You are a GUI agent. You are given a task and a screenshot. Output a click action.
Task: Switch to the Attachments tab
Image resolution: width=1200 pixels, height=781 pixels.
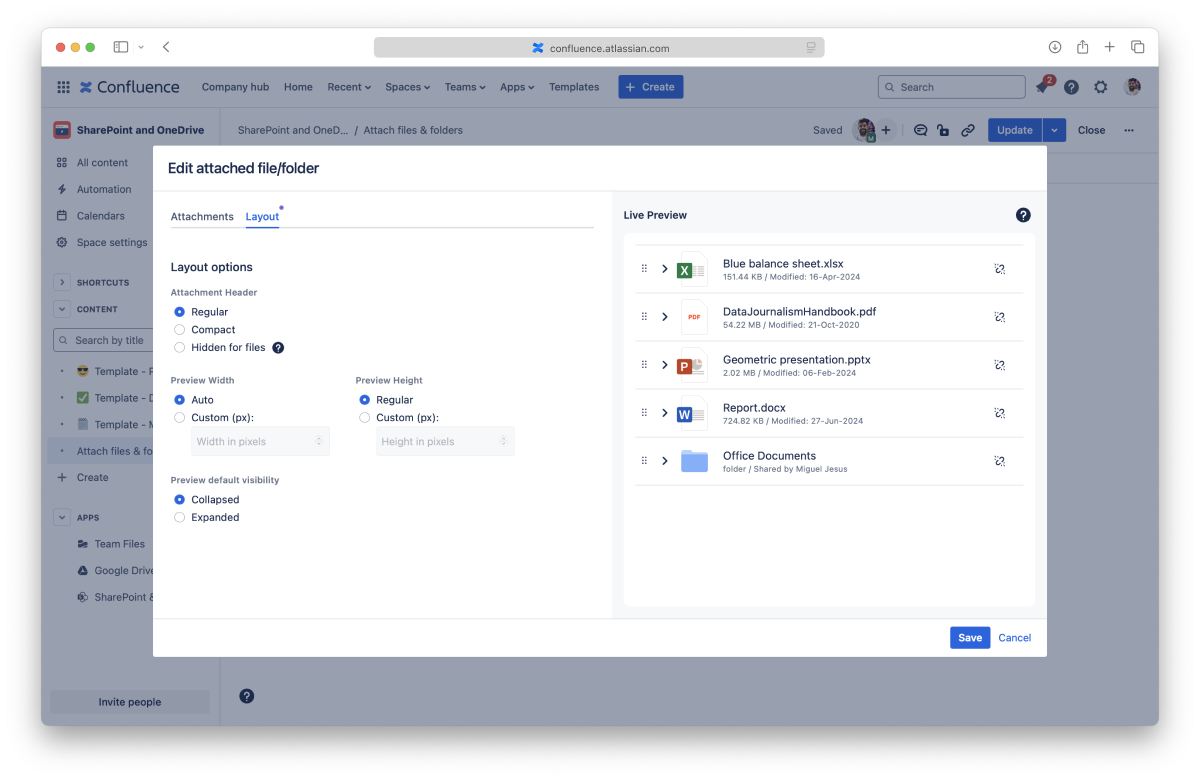tap(202, 217)
